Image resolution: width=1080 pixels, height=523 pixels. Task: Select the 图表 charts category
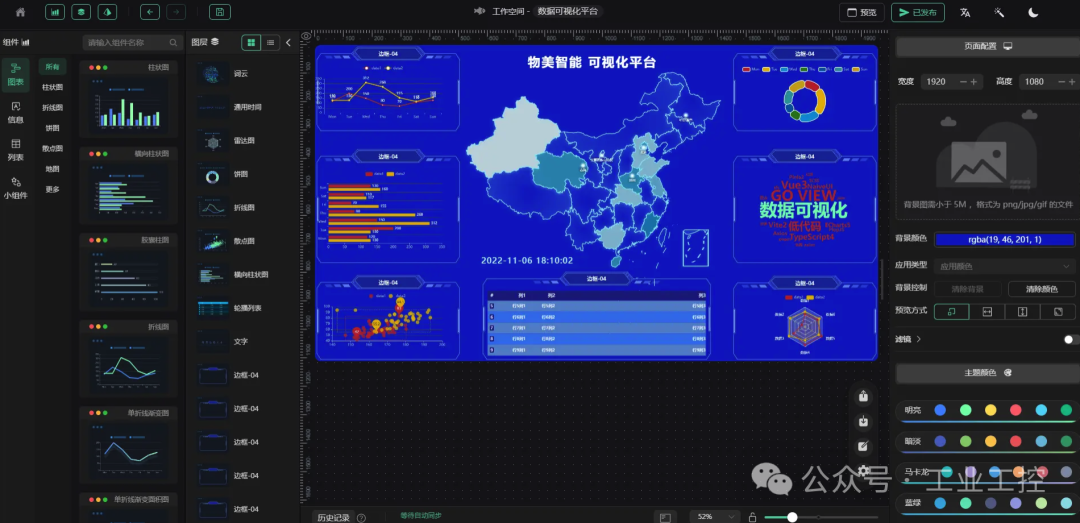16,75
